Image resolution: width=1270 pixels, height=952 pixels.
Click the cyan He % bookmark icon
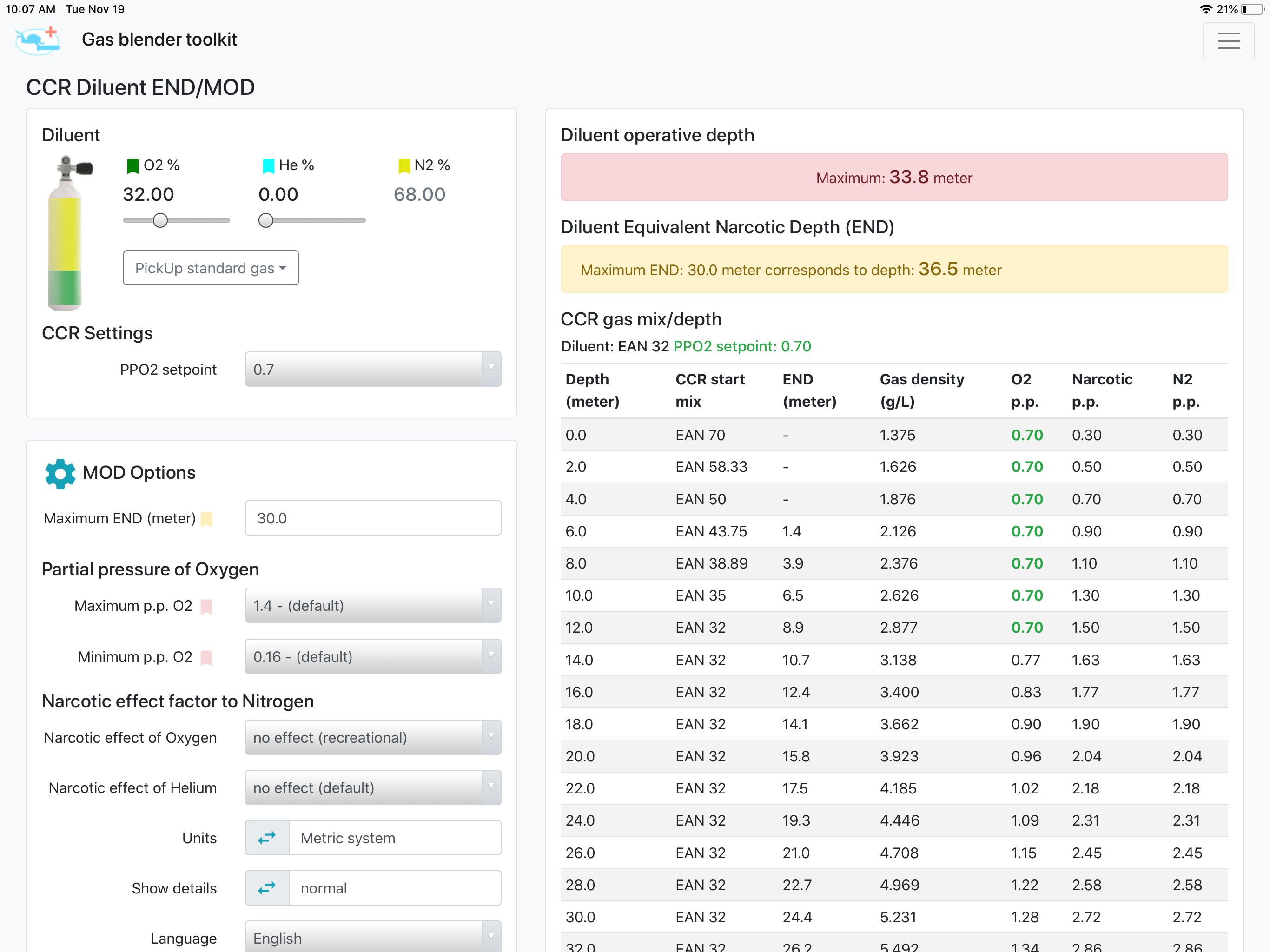pyautogui.click(x=268, y=166)
